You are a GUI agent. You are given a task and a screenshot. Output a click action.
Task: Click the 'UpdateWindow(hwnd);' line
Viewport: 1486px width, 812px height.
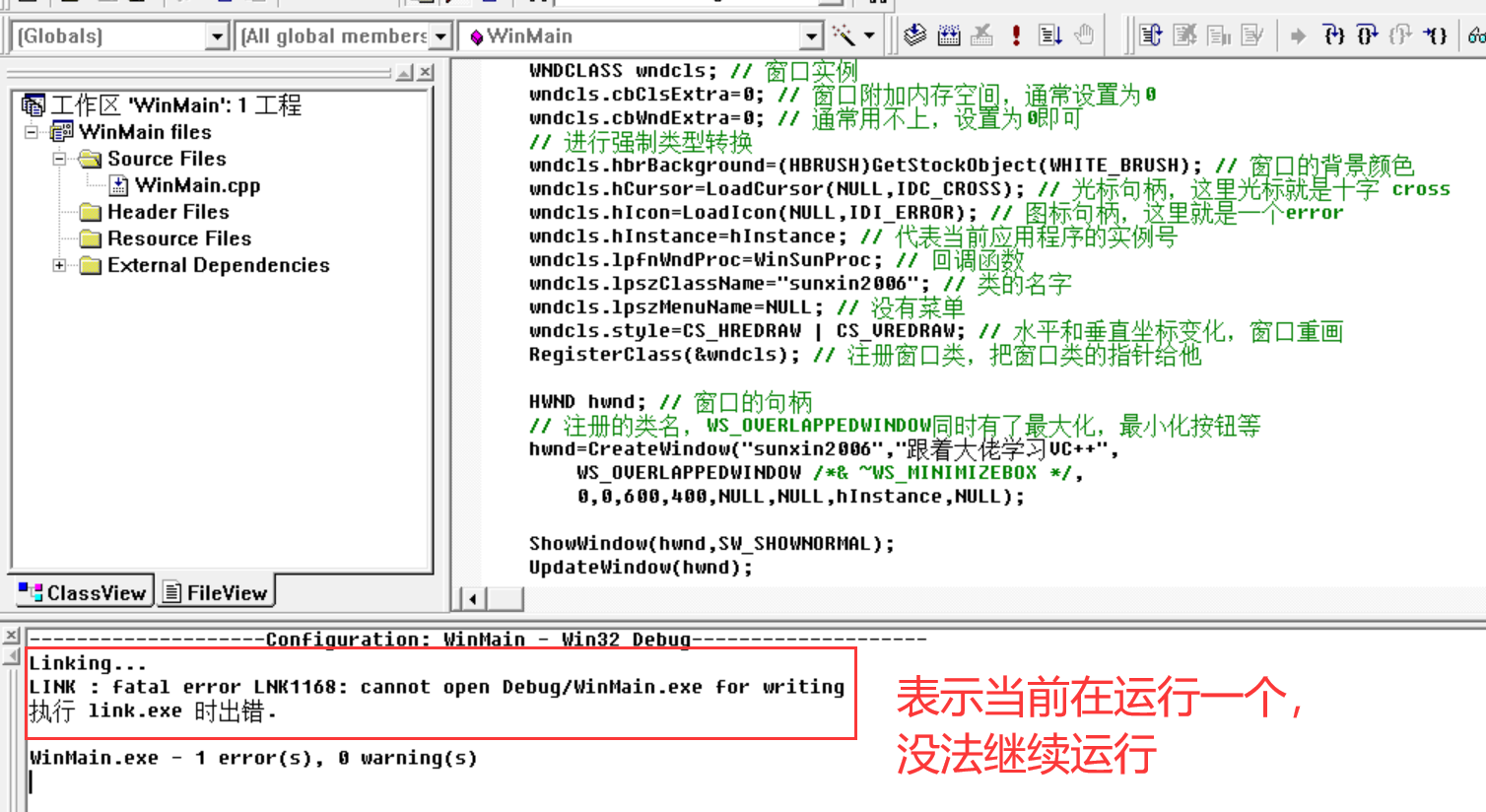641,568
